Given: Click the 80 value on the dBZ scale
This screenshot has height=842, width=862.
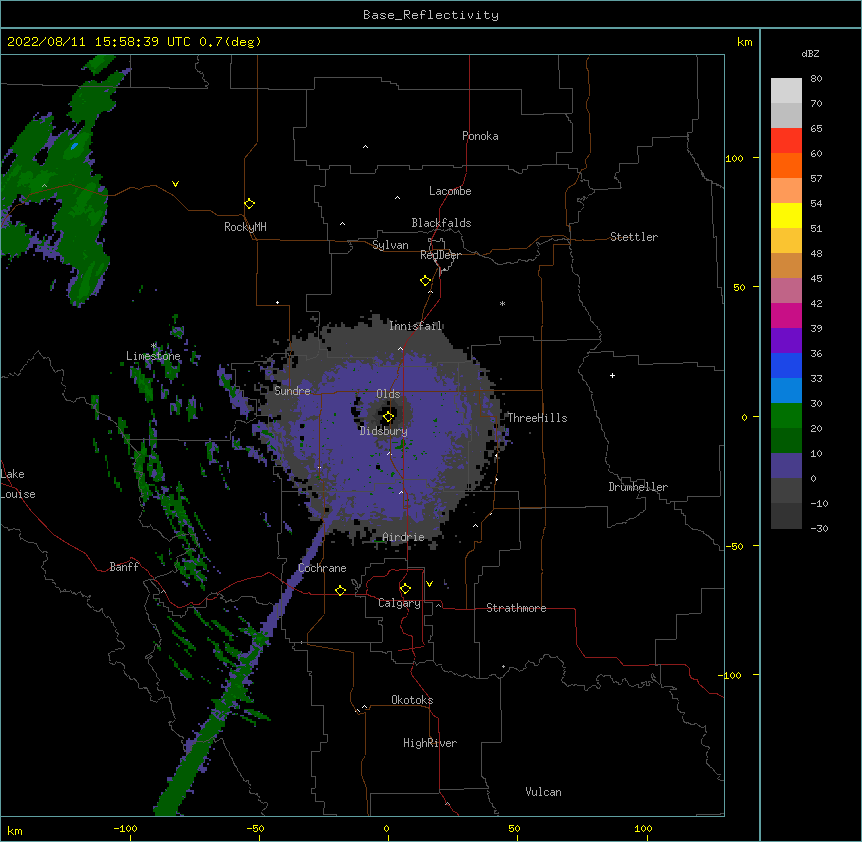Looking at the screenshot, I should pos(816,79).
